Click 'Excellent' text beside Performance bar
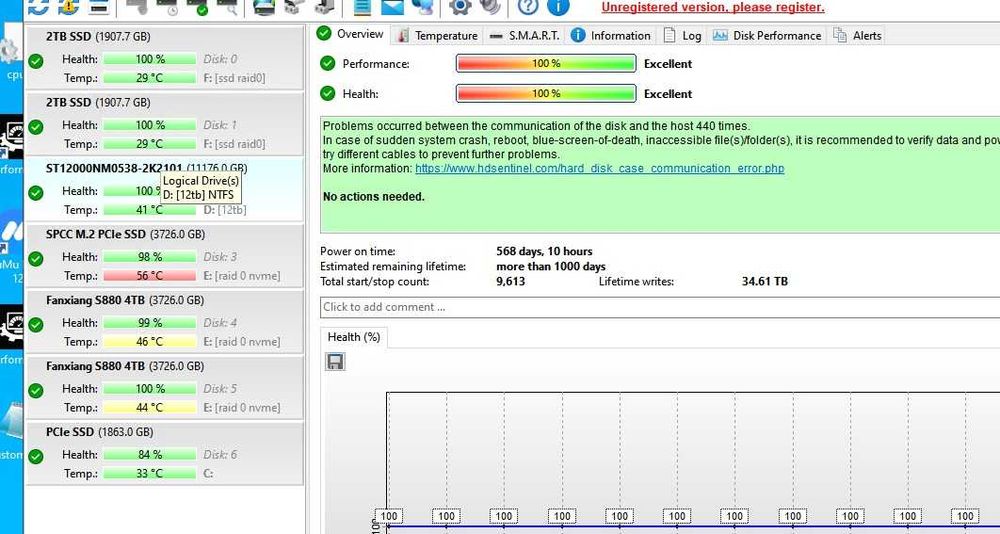This screenshot has height=534, width=1000. 668,64
